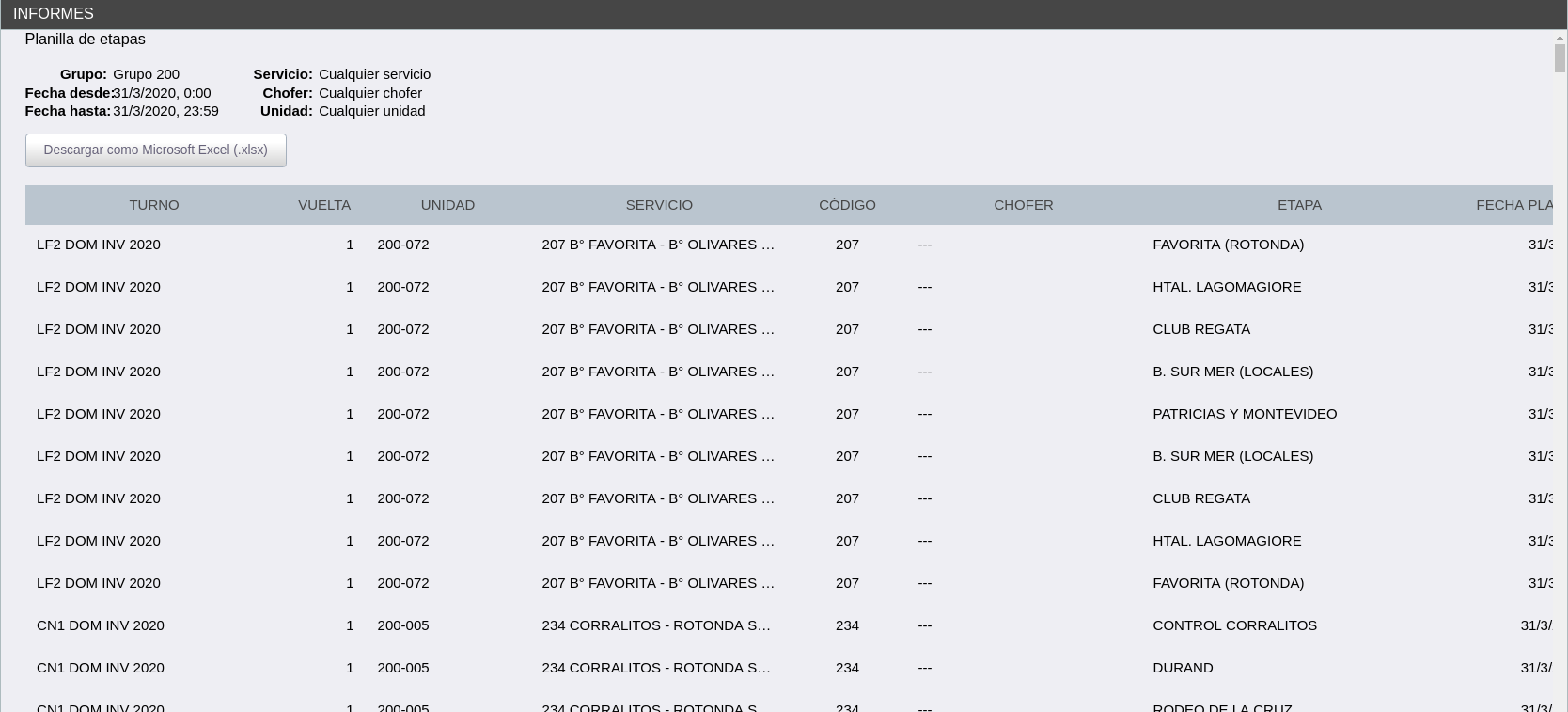The height and width of the screenshot is (712, 1568).
Task: Select the PATRICIAS Y MONTEVIDEO stage cell
Action: tap(1244, 414)
